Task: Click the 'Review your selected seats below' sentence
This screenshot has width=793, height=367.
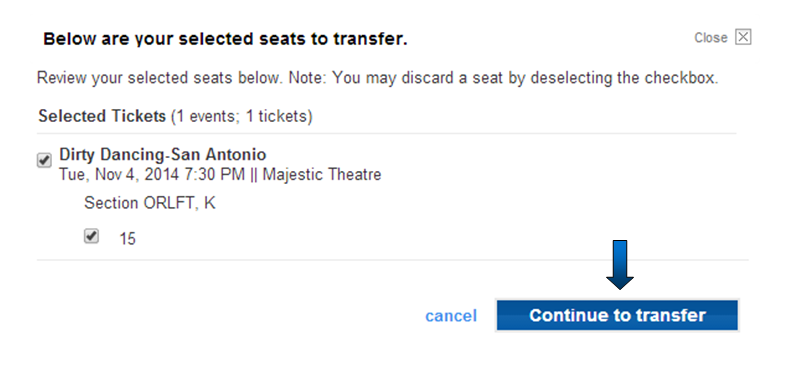Action: pyautogui.click(x=162, y=79)
